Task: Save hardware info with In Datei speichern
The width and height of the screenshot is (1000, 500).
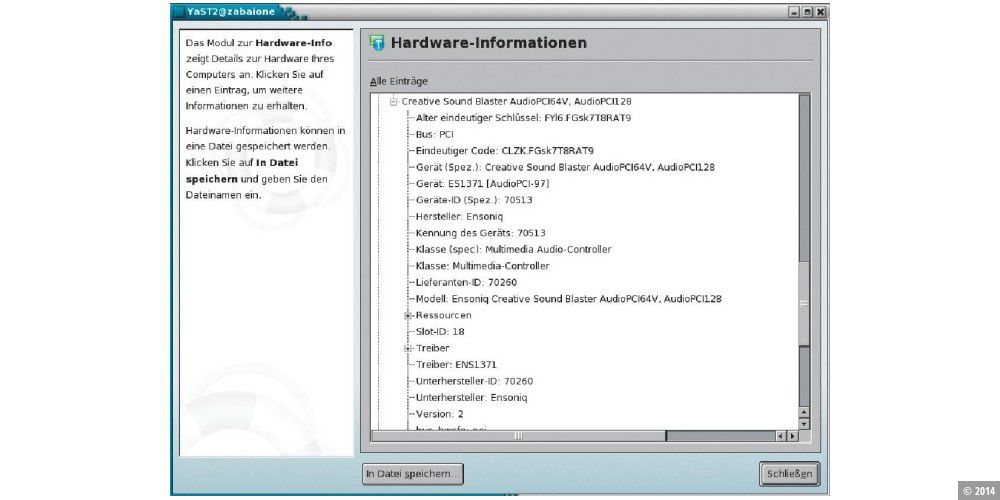Action: click(x=413, y=473)
